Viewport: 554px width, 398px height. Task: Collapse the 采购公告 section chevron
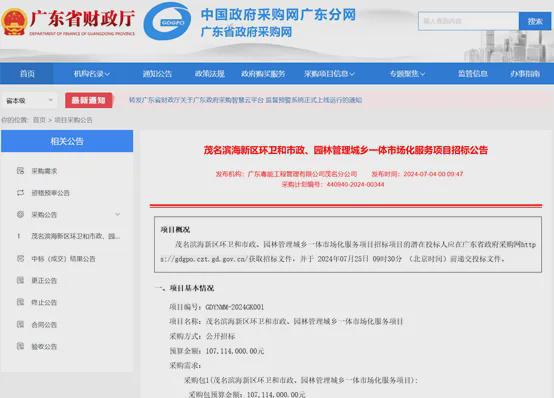click(118, 215)
